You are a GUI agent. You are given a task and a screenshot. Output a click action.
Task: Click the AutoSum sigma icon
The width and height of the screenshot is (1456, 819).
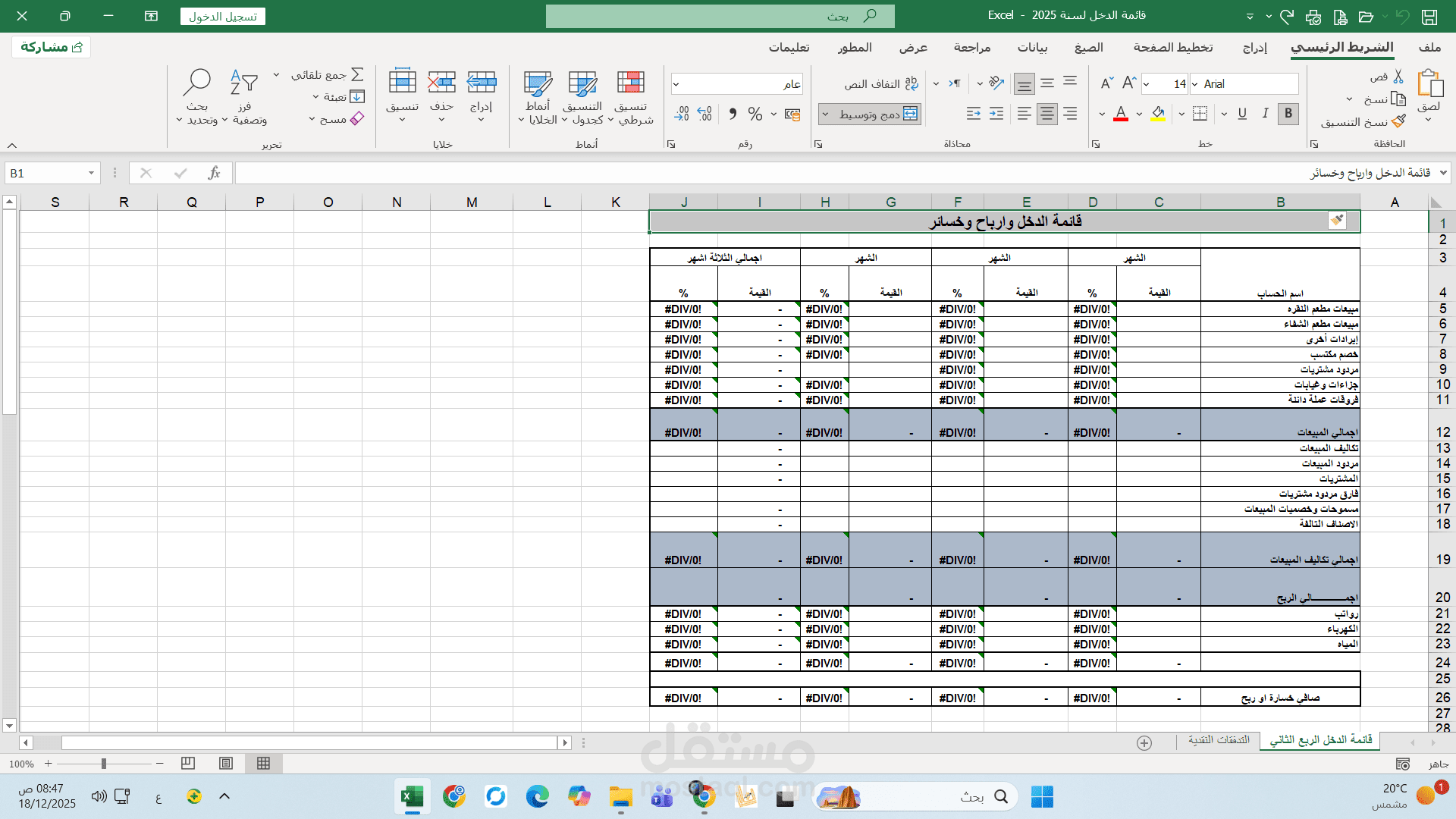coord(358,74)
